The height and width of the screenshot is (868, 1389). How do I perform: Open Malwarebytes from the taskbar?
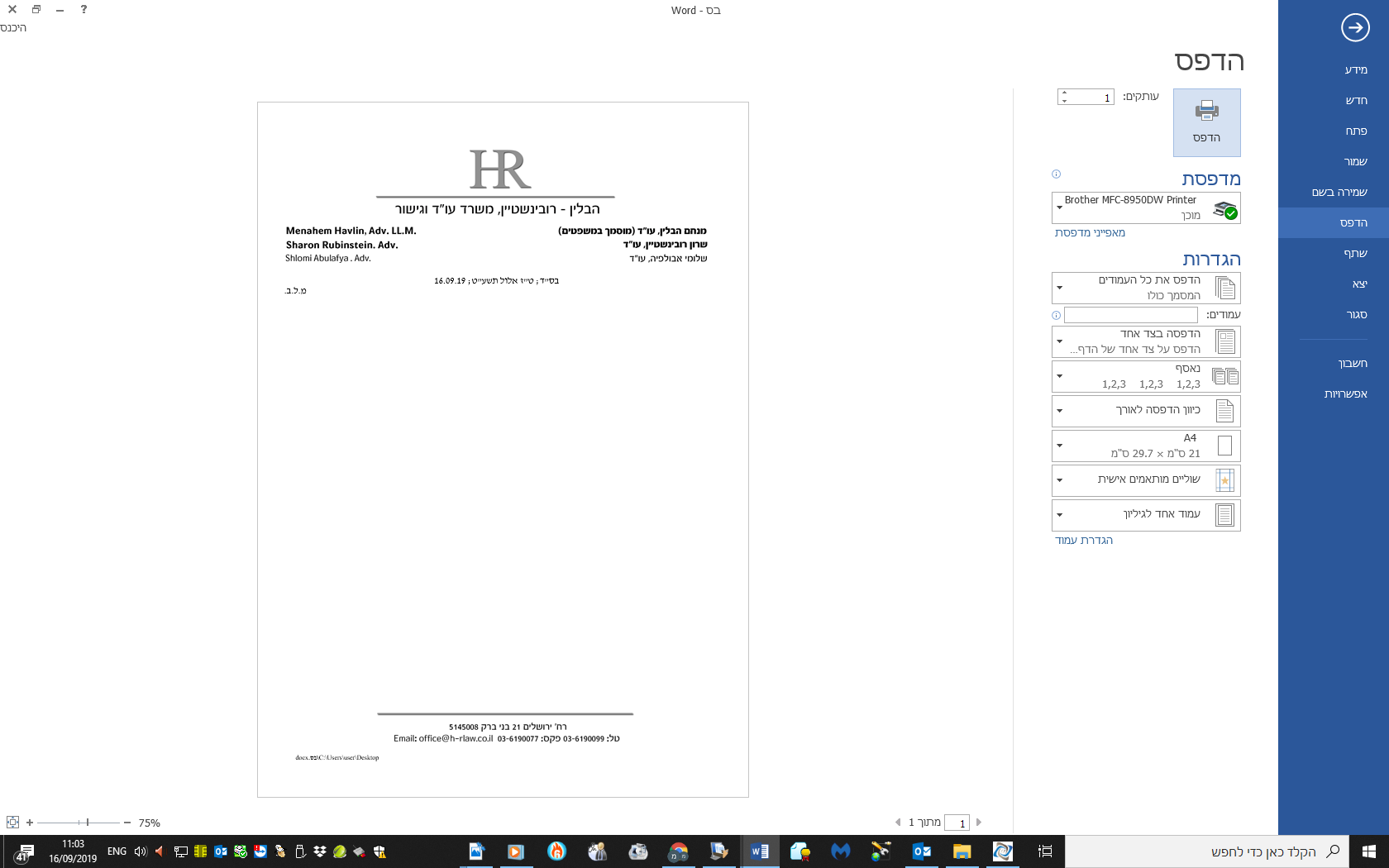tap(840, 851)
